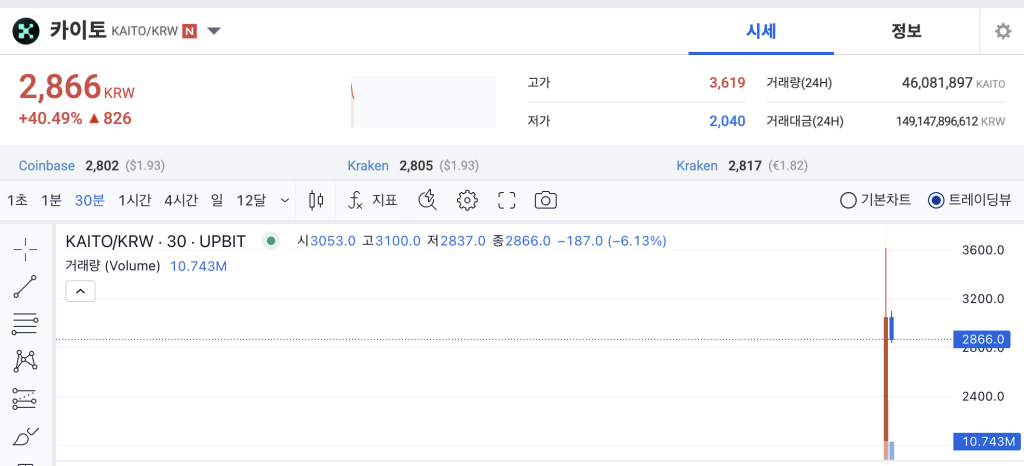Click the 3200.0 price axis label
Screen dimensions: 1024x466
[x=982, y=299]
